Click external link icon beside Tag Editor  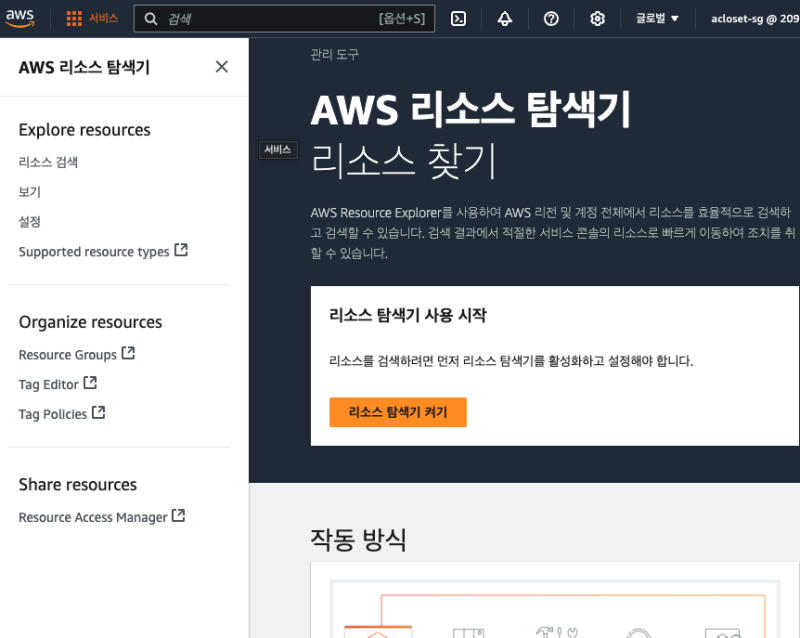pyautogui.click(x=90, y=383)
